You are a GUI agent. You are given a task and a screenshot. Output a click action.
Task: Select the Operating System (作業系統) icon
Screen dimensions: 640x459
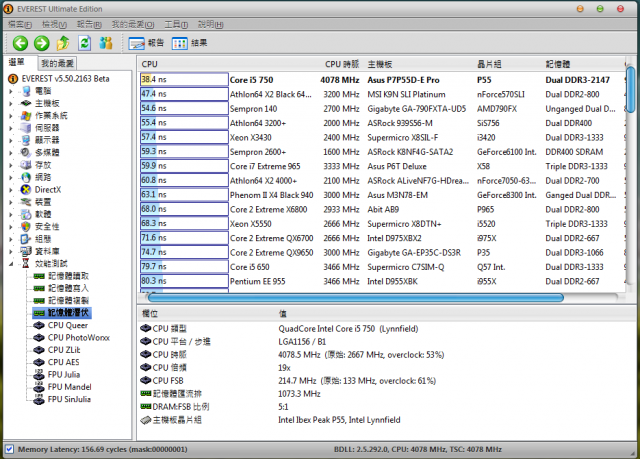click(26, 115)
